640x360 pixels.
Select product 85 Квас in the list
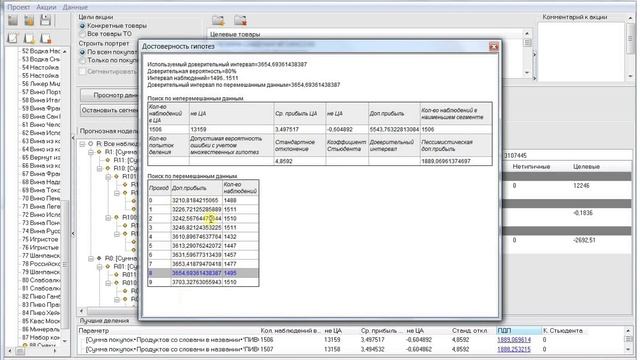click(41, 321)
